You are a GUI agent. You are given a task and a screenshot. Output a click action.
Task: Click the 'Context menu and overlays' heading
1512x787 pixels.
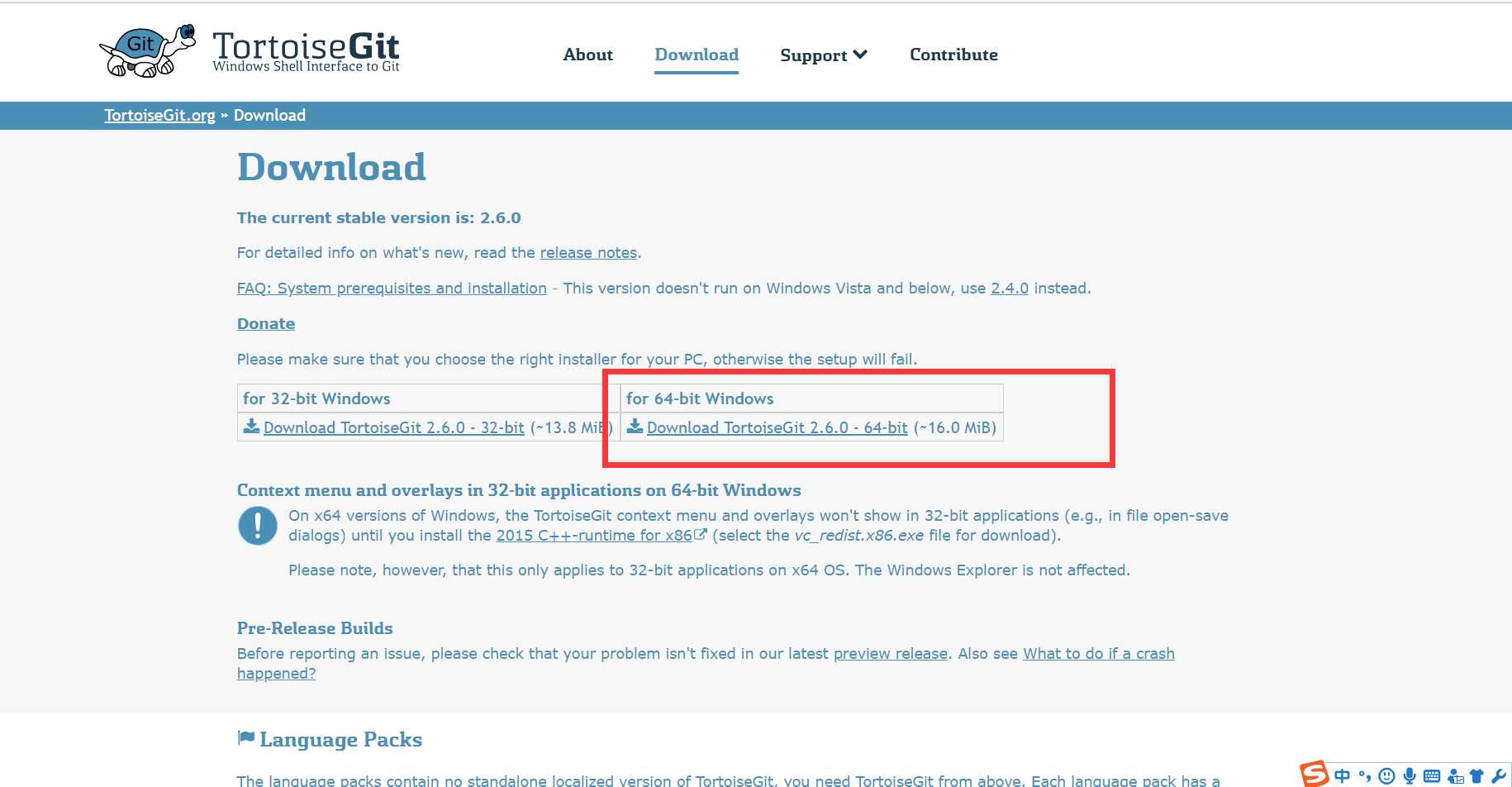click(519, 489)
